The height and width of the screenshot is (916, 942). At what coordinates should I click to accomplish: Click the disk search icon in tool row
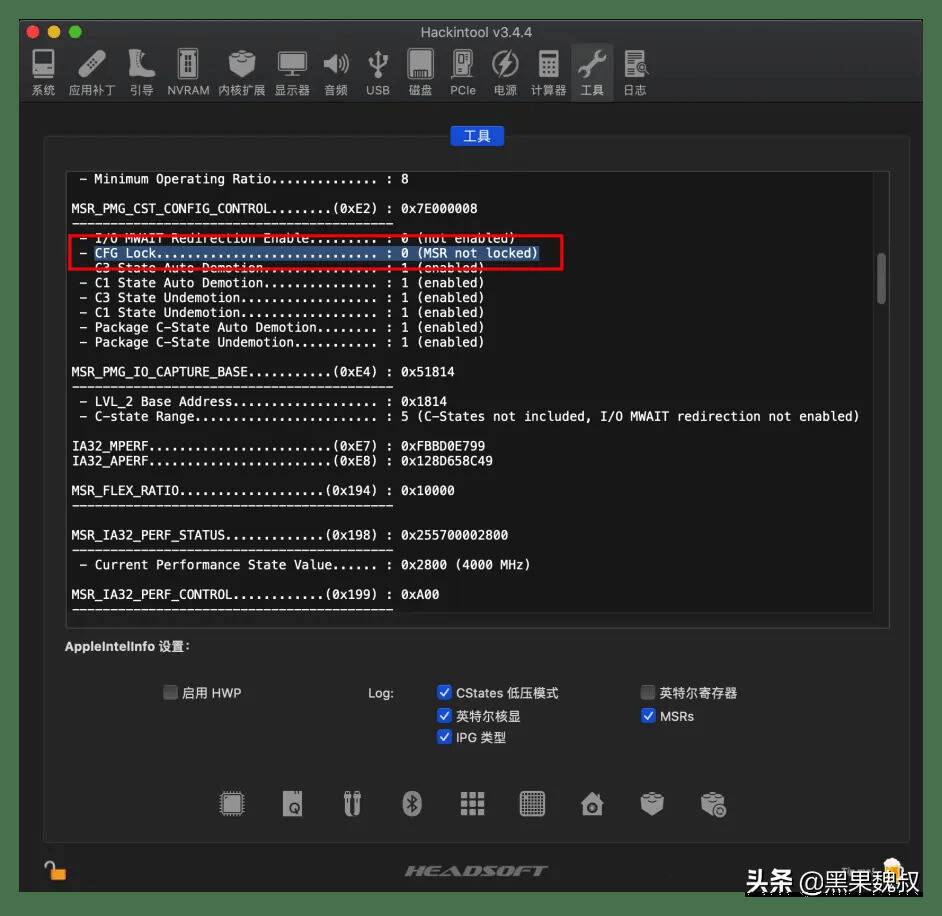293,804
